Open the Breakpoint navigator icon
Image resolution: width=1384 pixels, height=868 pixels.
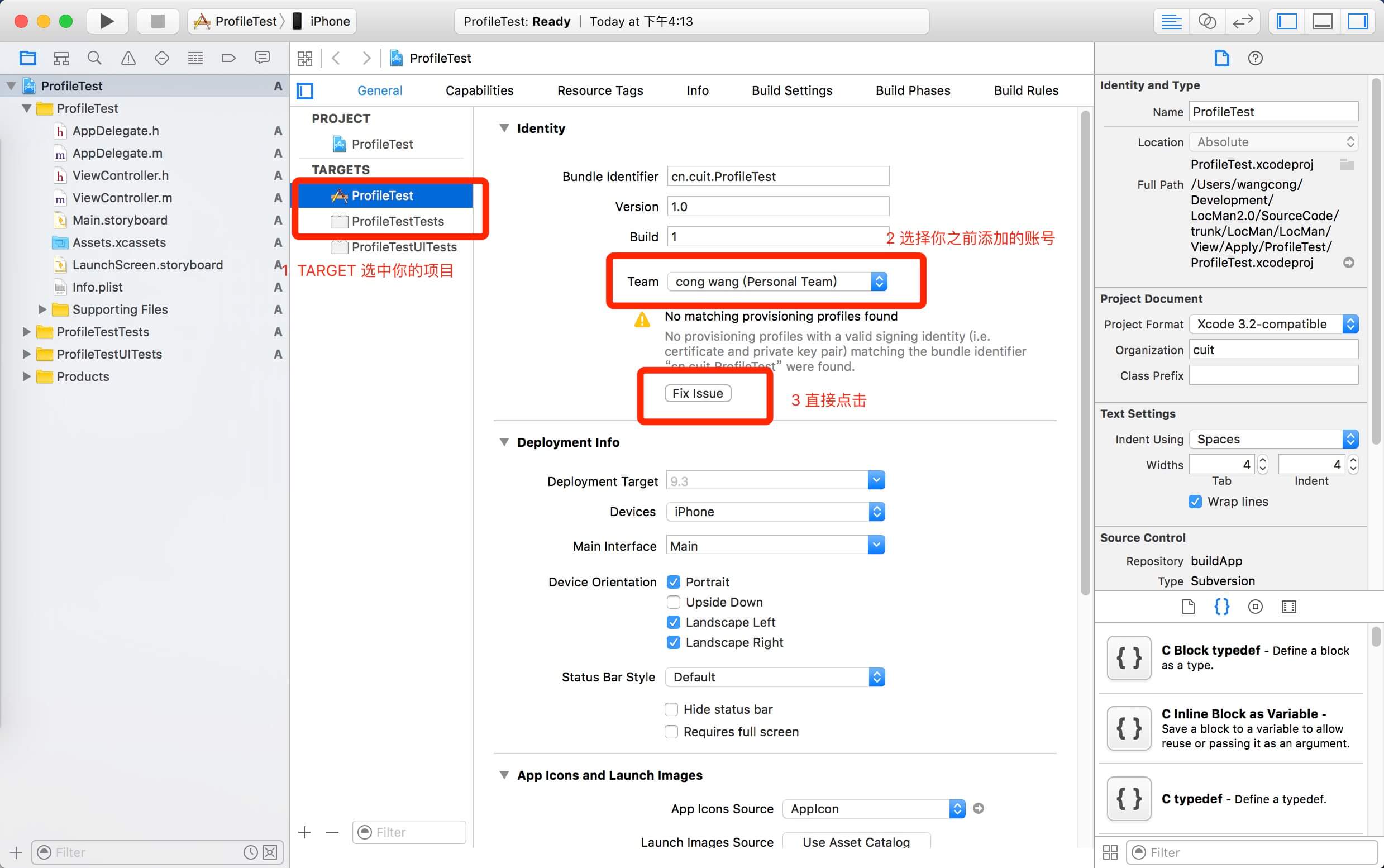pos(228,58)
